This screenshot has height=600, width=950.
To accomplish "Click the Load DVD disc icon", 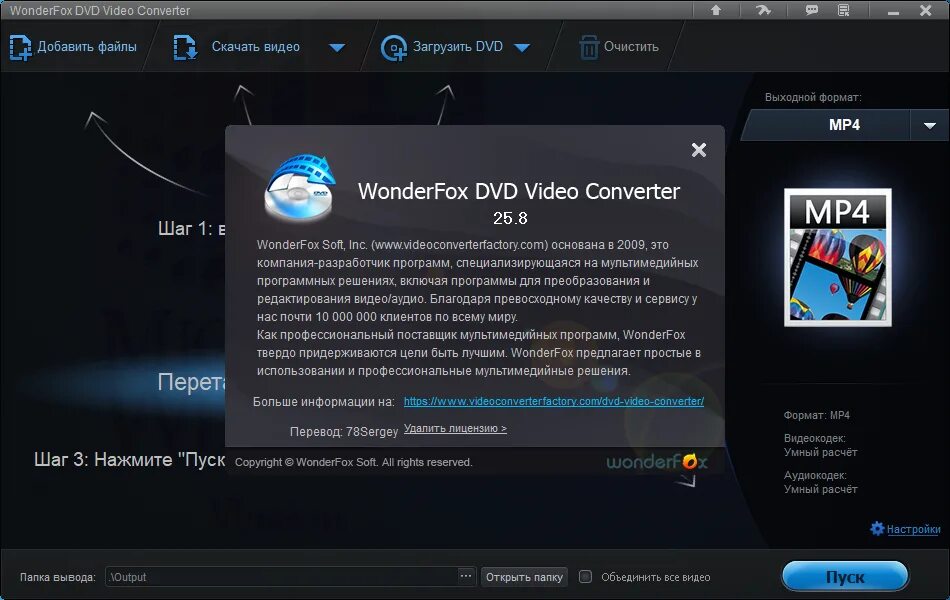I will tap(394, 47).
